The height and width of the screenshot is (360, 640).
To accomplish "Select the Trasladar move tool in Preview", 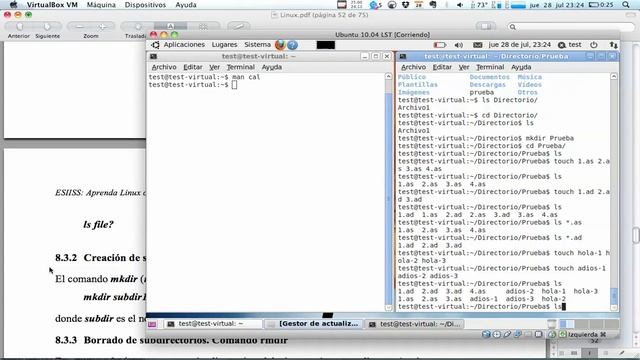I will coord(138,27).
